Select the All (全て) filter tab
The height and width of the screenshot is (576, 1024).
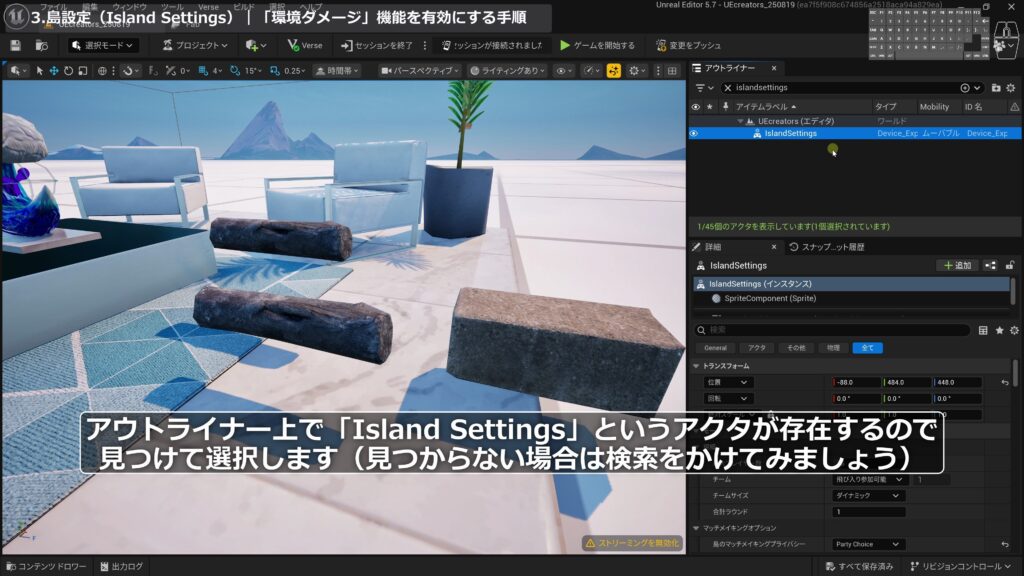[x=867, y=348]
